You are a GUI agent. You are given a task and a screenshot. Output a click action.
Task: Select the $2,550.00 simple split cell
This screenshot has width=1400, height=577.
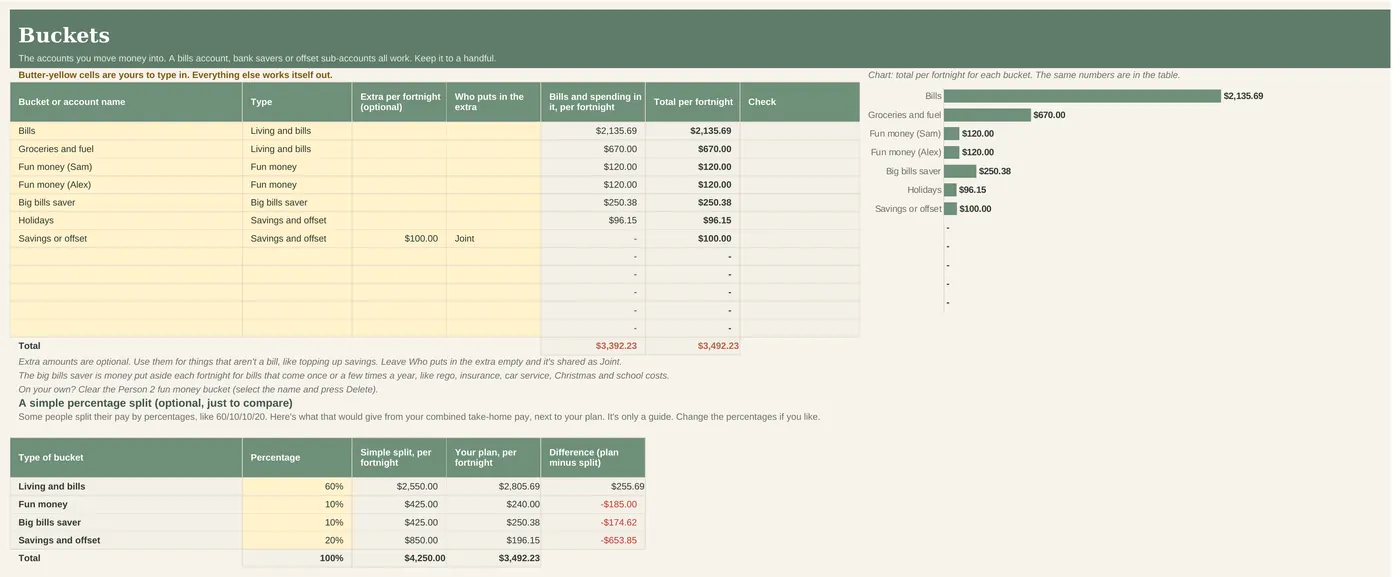(399, 487)
